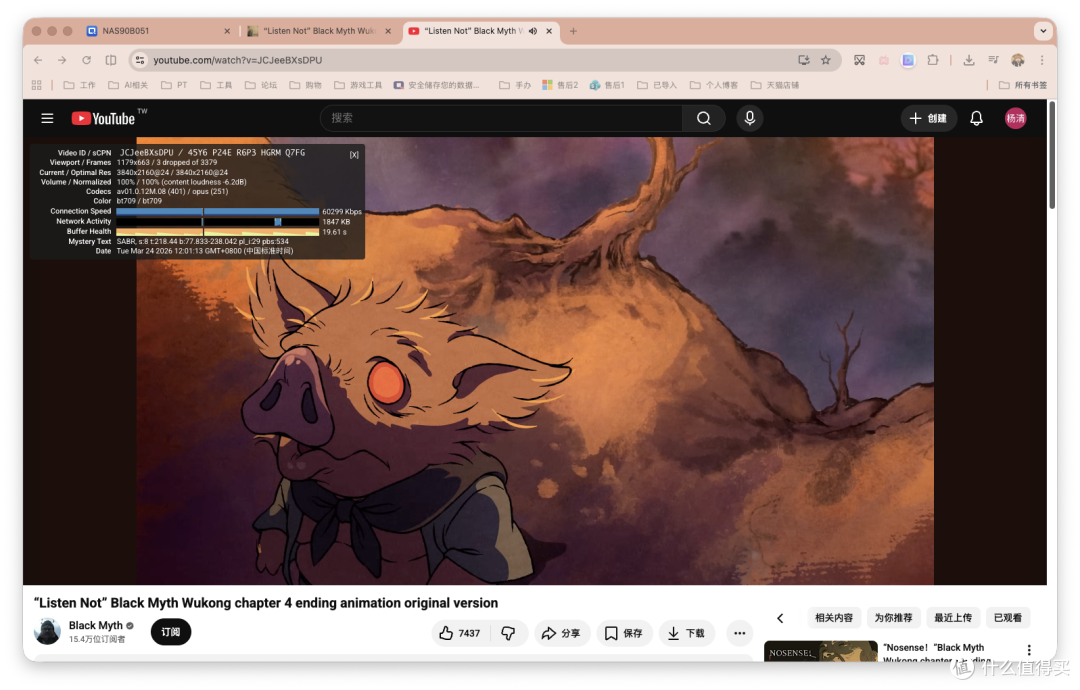Screen dimensions: 1080x690
Task: Open the extensions puzzle icon
Action: pyautogui.click(x=933, y=61)
